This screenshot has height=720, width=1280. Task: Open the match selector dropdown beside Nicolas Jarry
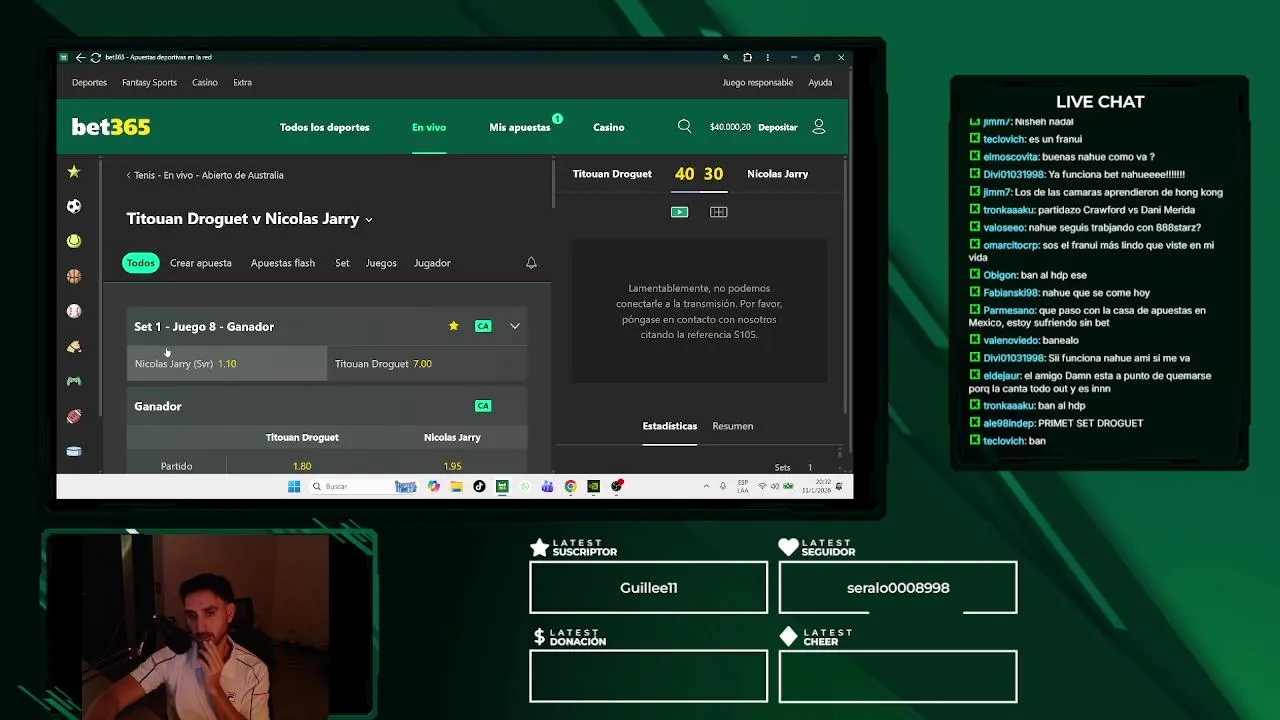click(x=369, y=220)
